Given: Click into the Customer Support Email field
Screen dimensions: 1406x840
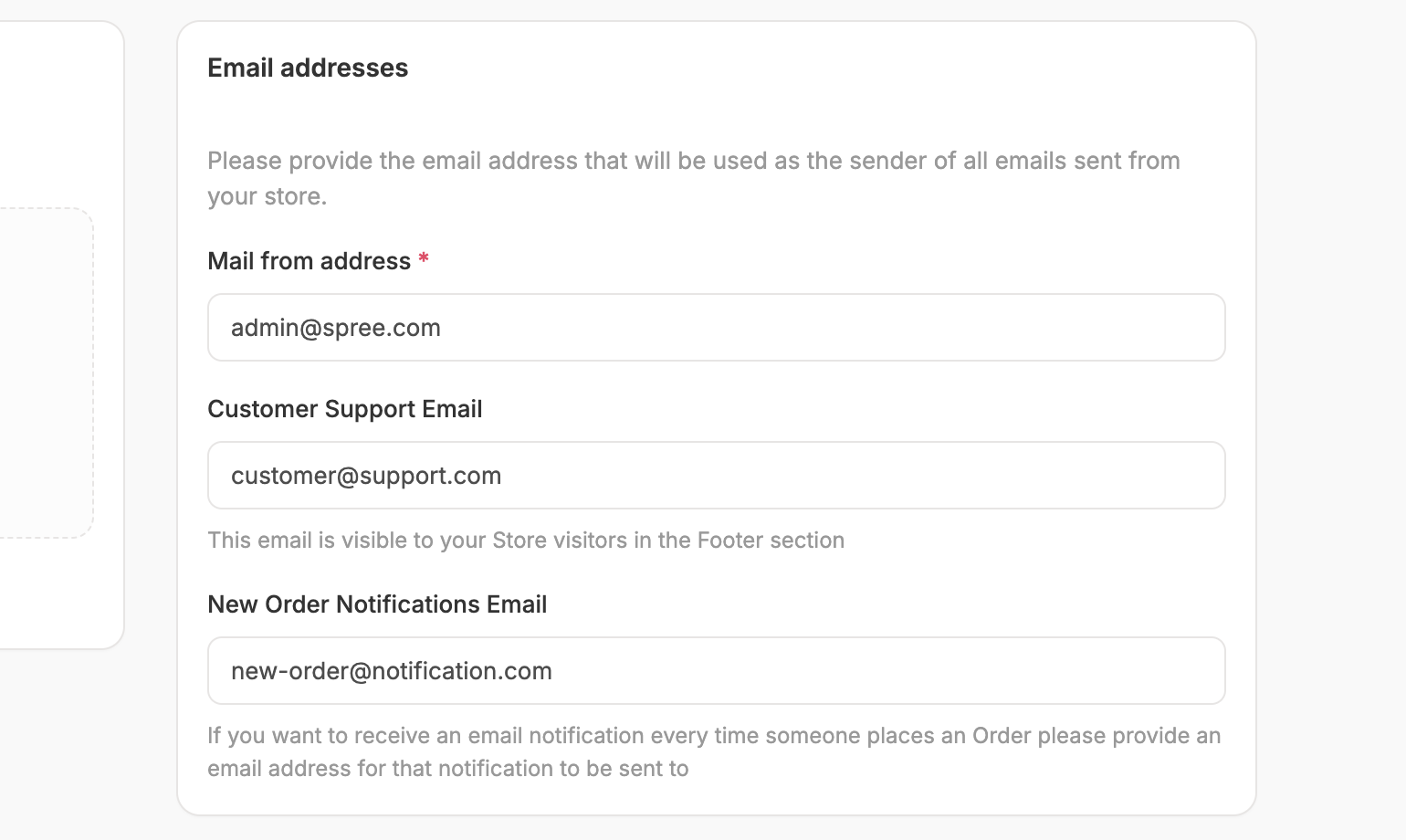Looking at the screenshot, I should coord(716,475).
